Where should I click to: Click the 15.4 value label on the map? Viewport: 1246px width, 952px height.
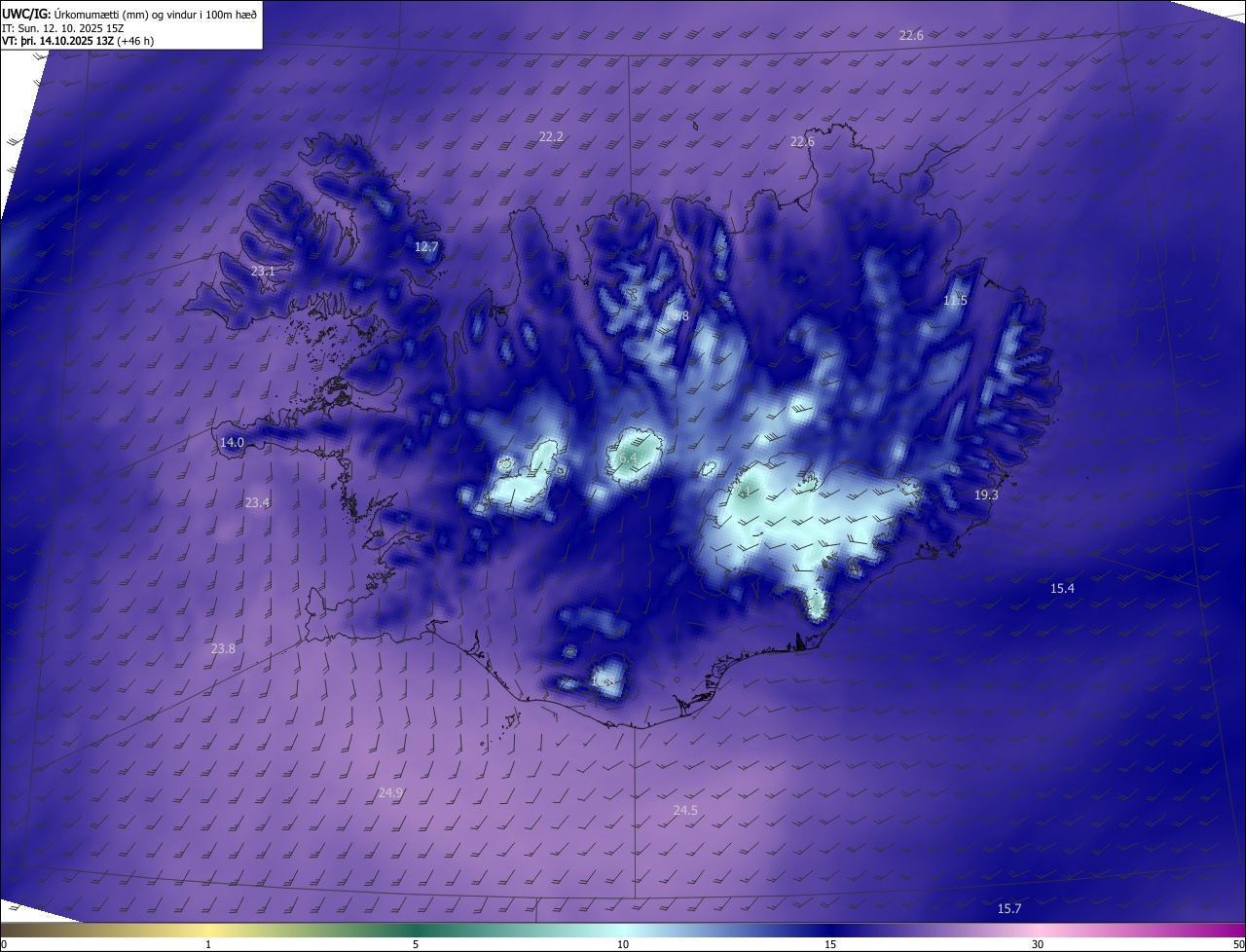pos(1063,589)
